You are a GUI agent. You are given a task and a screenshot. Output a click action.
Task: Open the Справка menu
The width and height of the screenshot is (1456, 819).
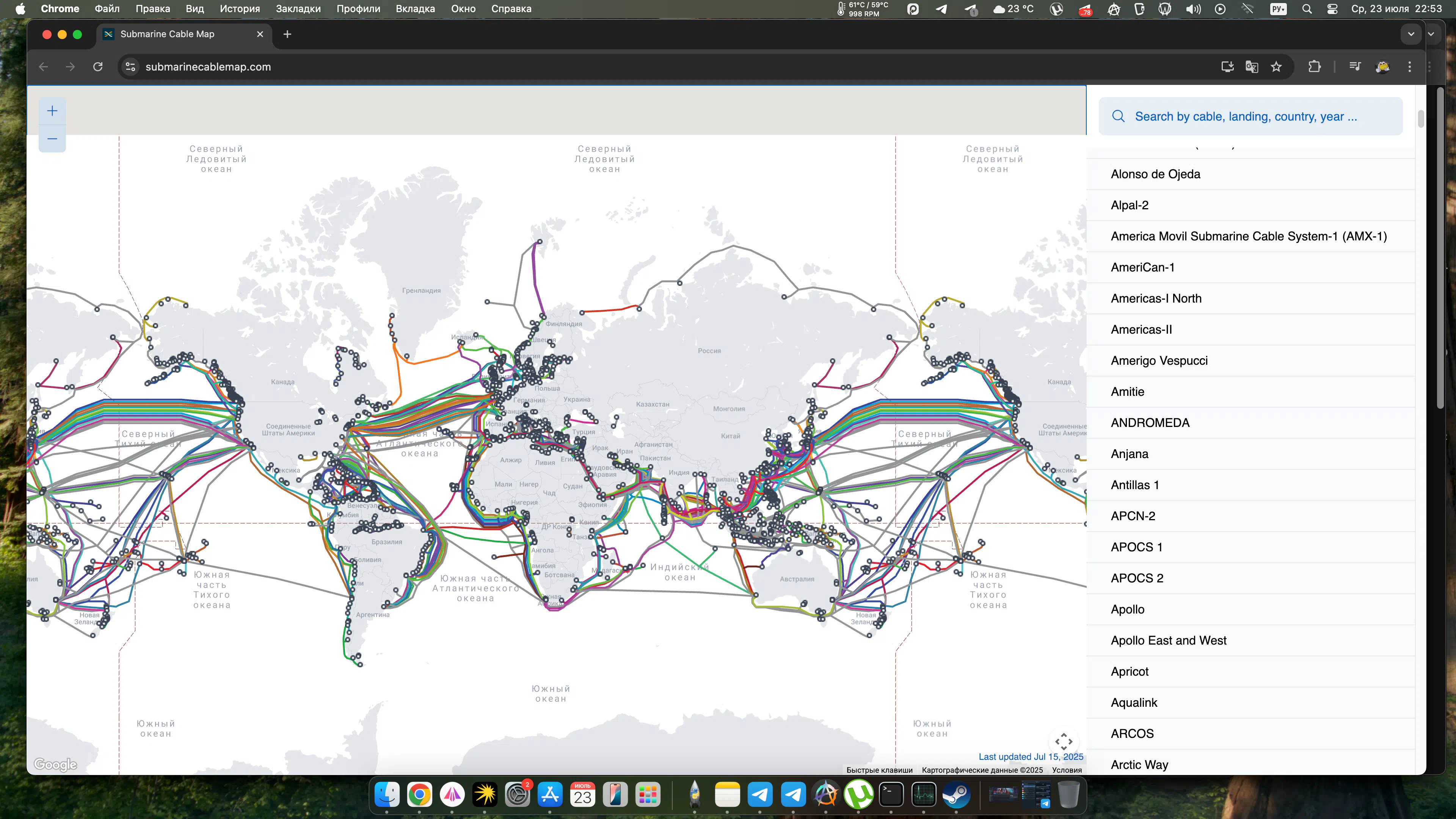tap(511, 8)
